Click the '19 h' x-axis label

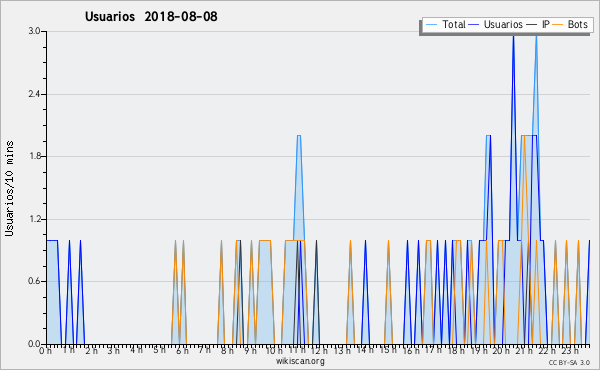click(479, 350)
